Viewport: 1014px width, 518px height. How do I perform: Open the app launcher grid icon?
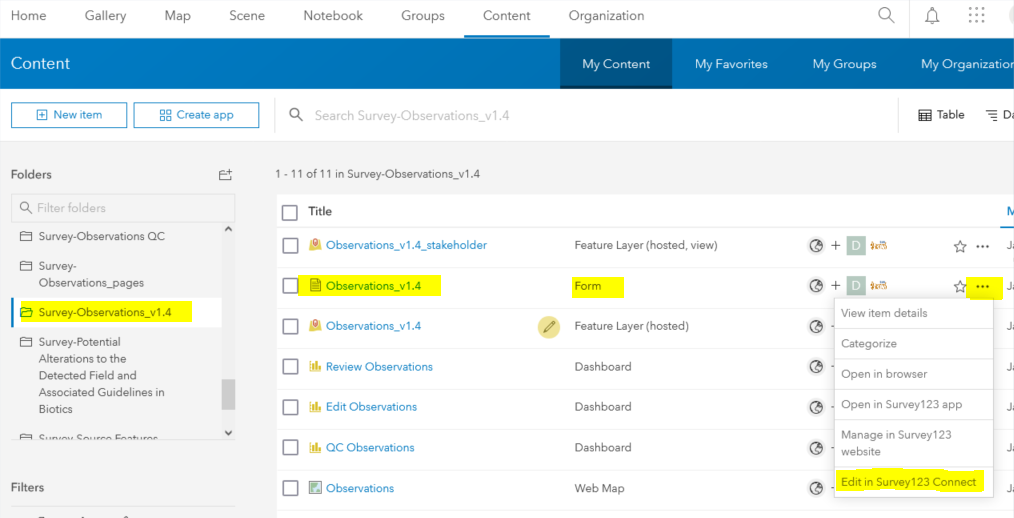[976, 16]
